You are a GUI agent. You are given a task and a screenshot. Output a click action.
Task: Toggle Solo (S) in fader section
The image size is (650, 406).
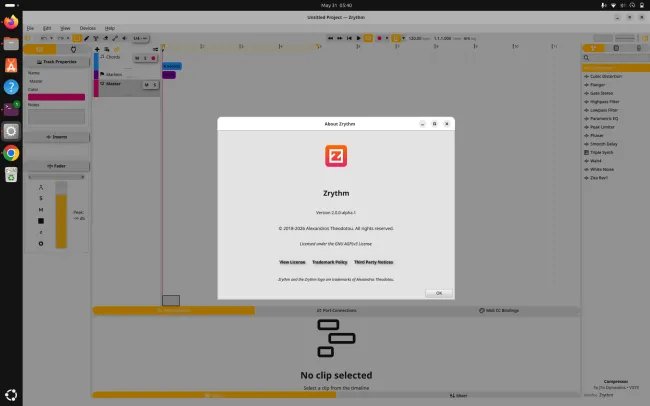41,198
